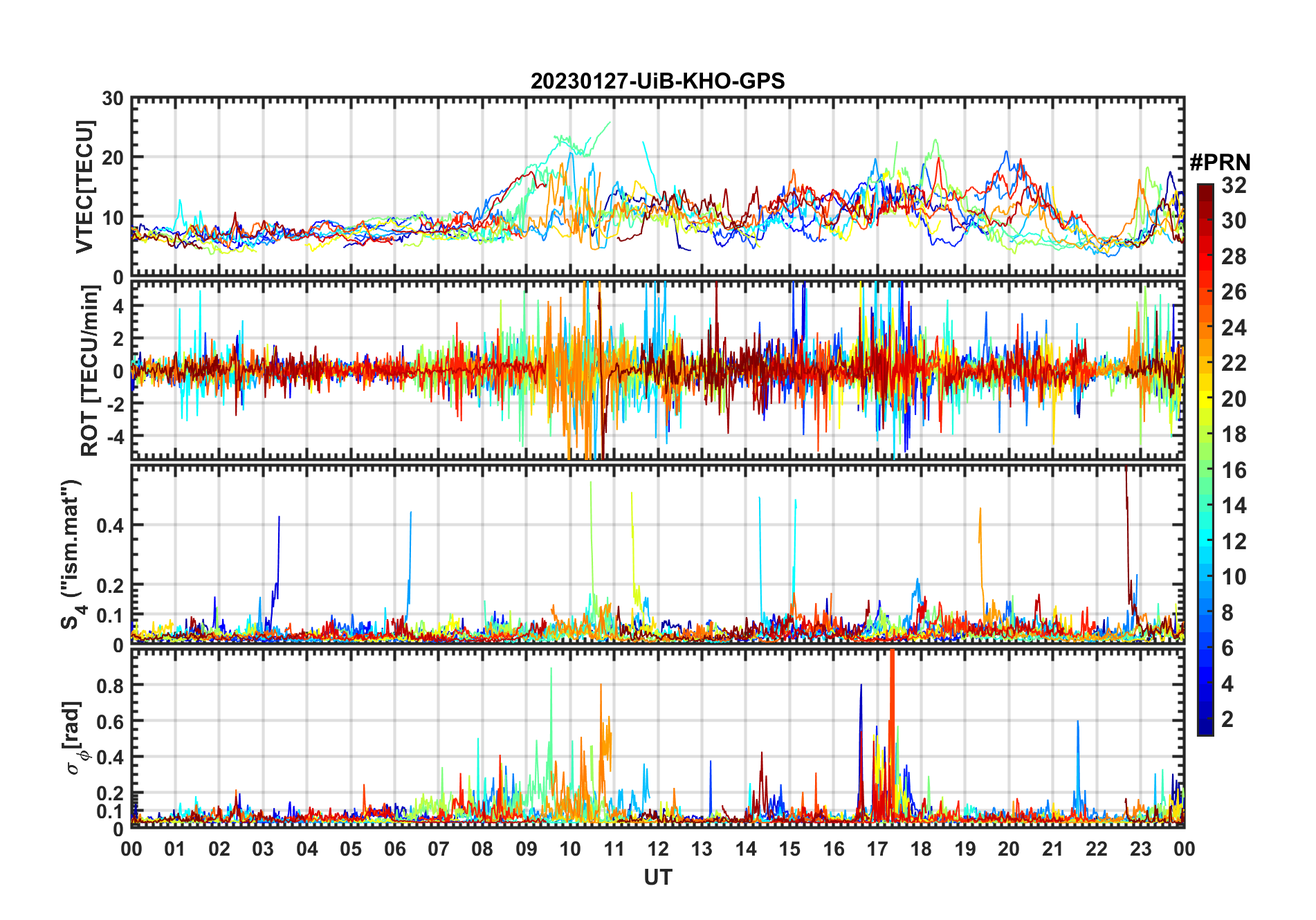Viewport: 1316px width, 920px height.
Task: Select colorbar tick label "16"
Action: 1234,470
